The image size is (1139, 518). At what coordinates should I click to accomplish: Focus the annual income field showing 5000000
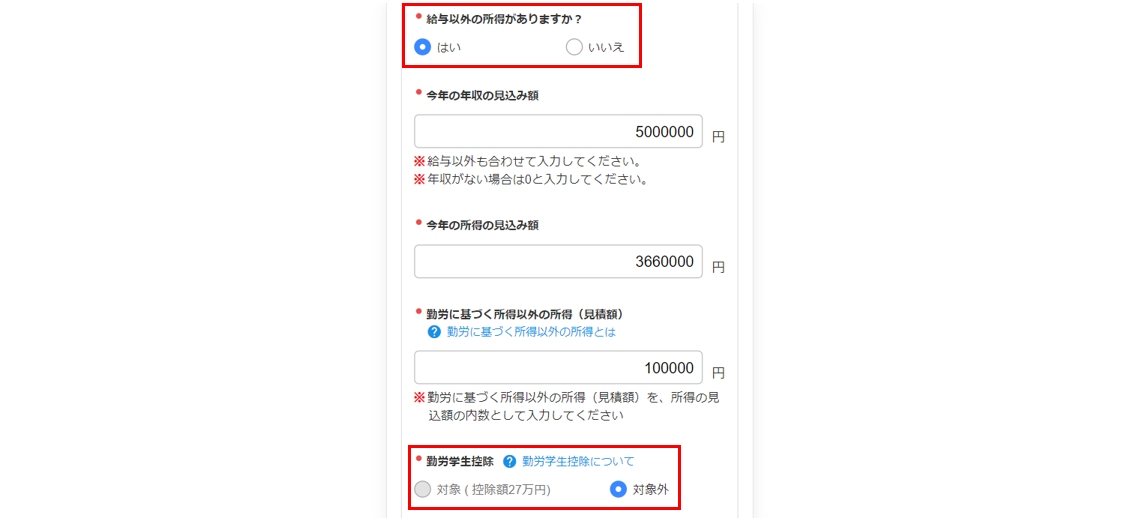[x=558, y=131]
